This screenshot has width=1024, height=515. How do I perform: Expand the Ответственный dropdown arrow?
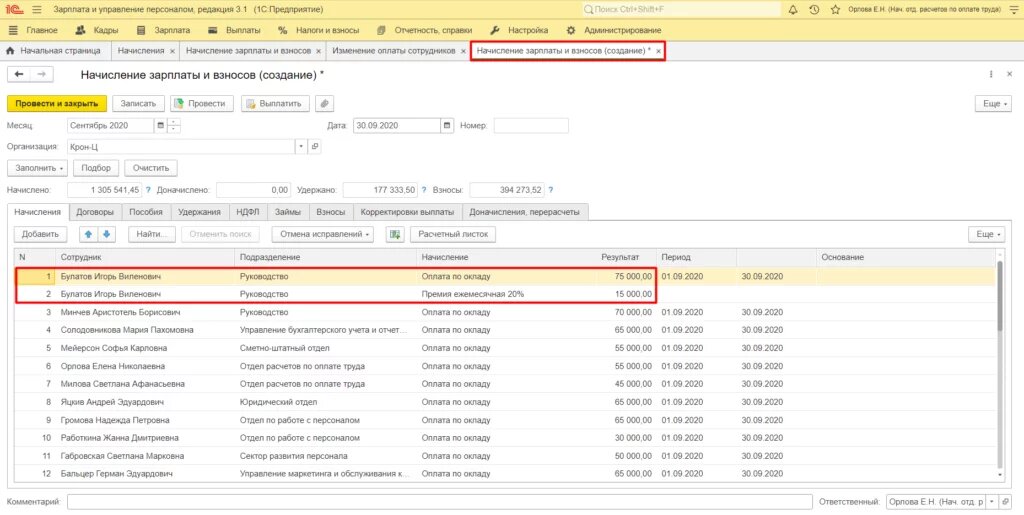(991, 501)
